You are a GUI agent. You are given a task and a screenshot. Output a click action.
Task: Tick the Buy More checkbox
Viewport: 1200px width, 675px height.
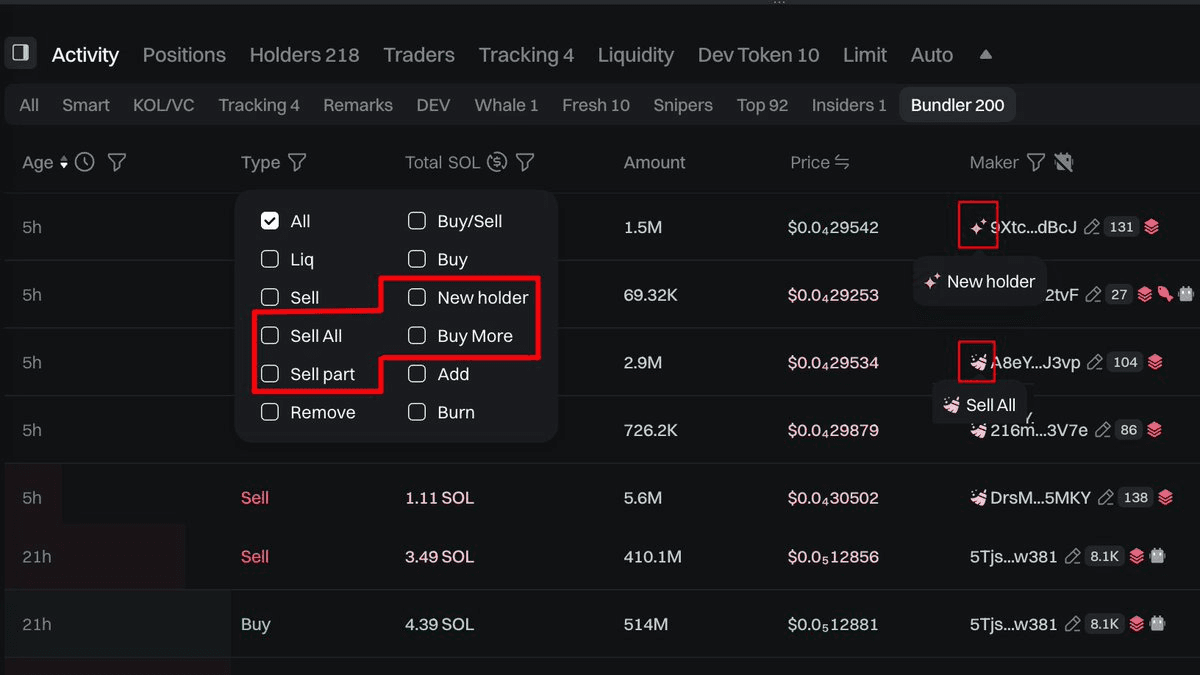[417, 336]
